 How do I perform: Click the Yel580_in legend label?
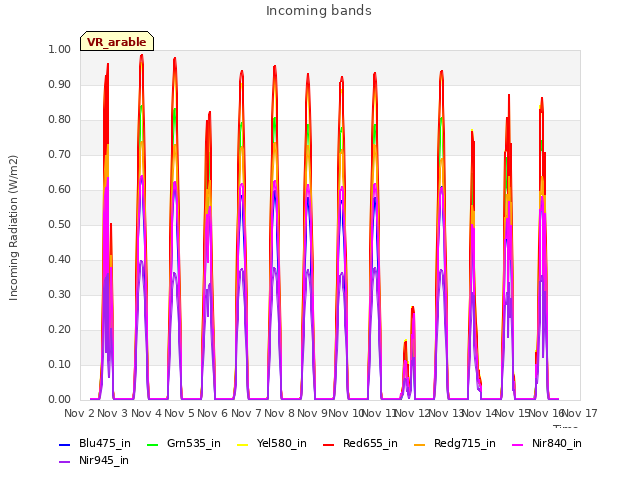[x=282, y=443]
